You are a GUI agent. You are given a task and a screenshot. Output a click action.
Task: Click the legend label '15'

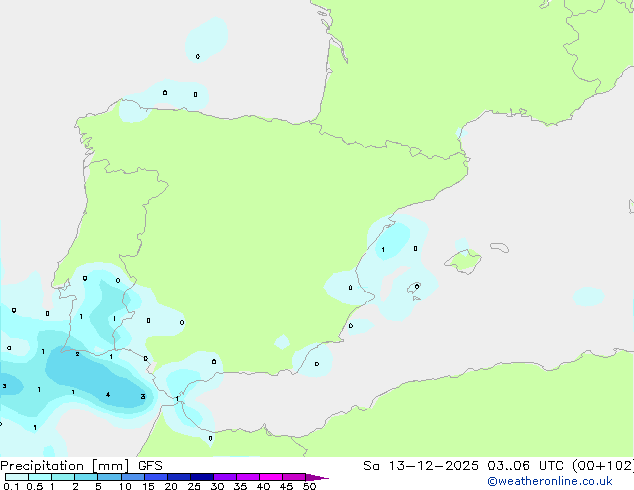pyautogui.click(x=148, y=486)
